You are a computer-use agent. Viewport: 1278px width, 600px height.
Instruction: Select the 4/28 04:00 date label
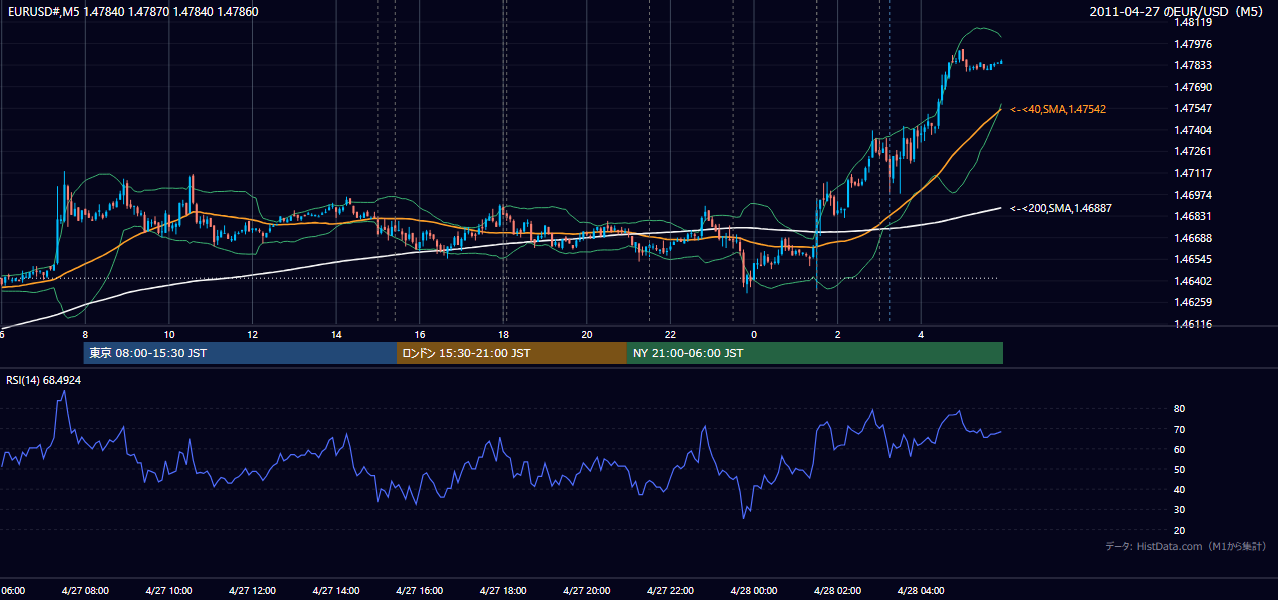click(x=921, y=591)
